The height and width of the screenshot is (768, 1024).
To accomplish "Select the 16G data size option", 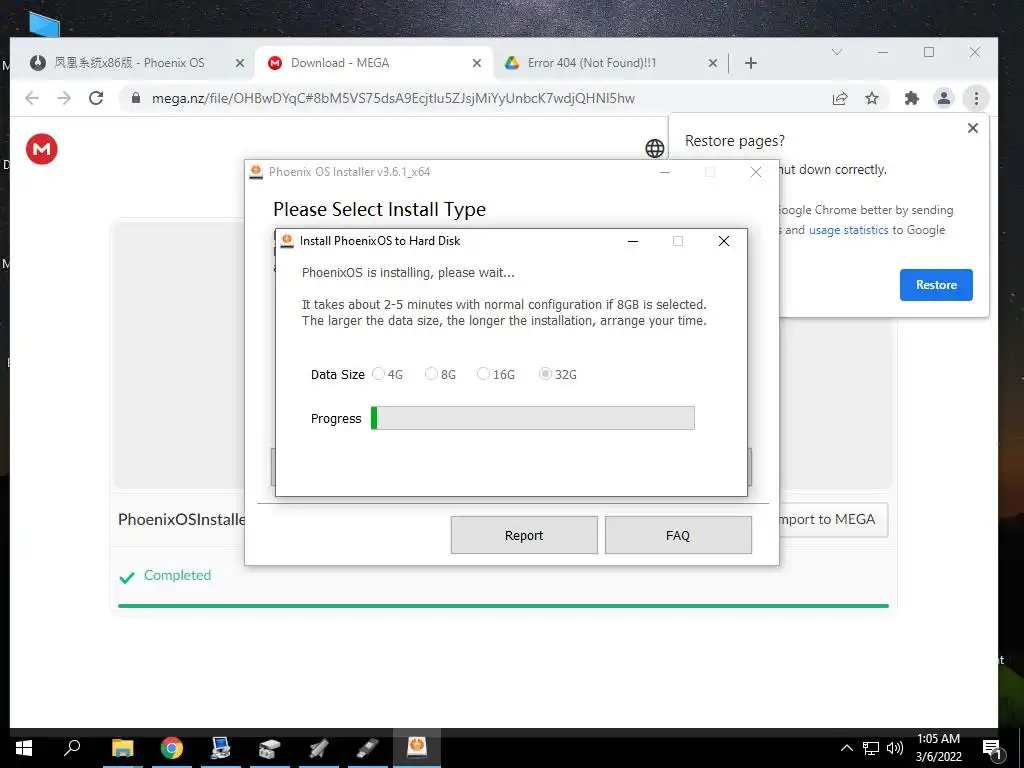I will pyautogui.click(x=496, y=374).
